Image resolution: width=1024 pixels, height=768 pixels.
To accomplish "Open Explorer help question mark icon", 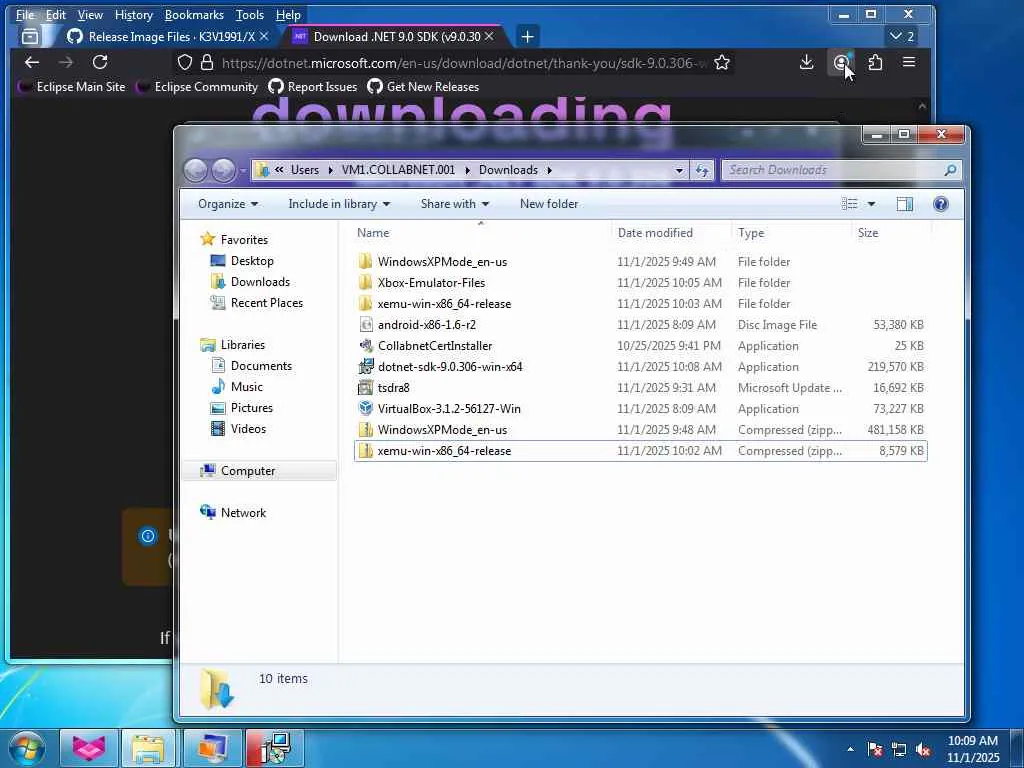I will 940,204.
